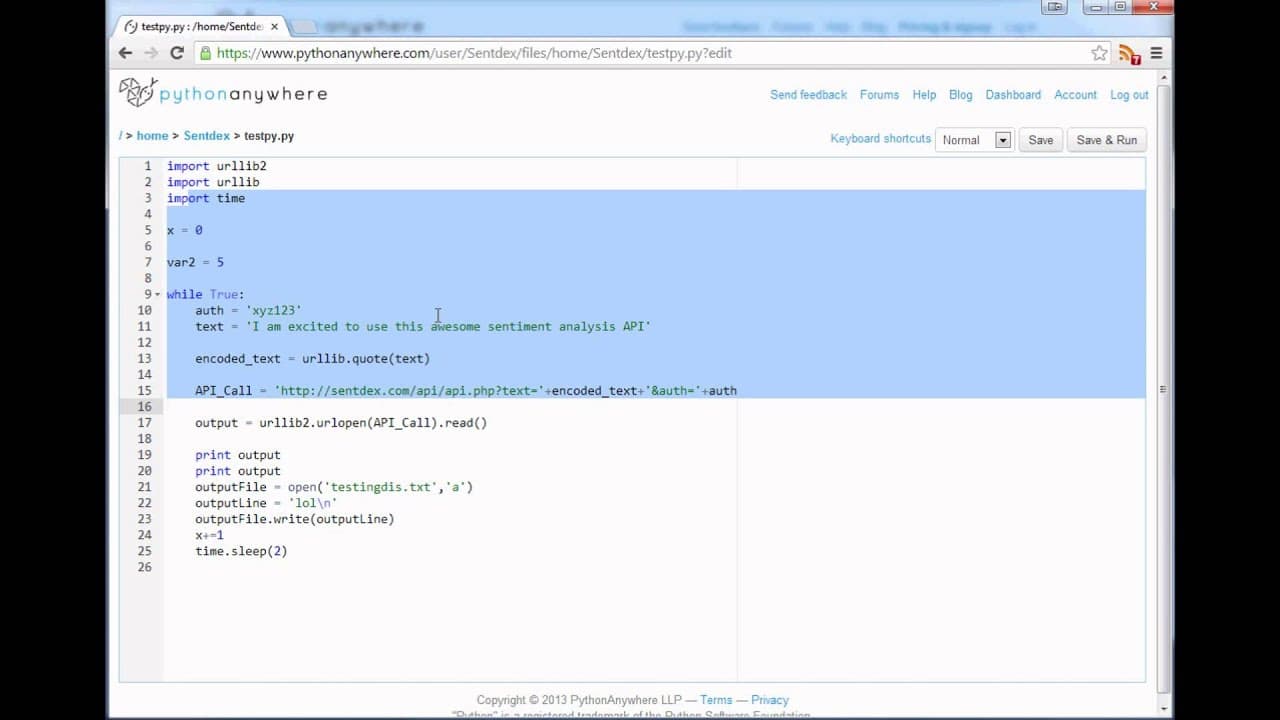Click outputFile.write(outputLine) on line 23
The height and width of the screenshot is (720, 1280).
[x=295, y=518]
